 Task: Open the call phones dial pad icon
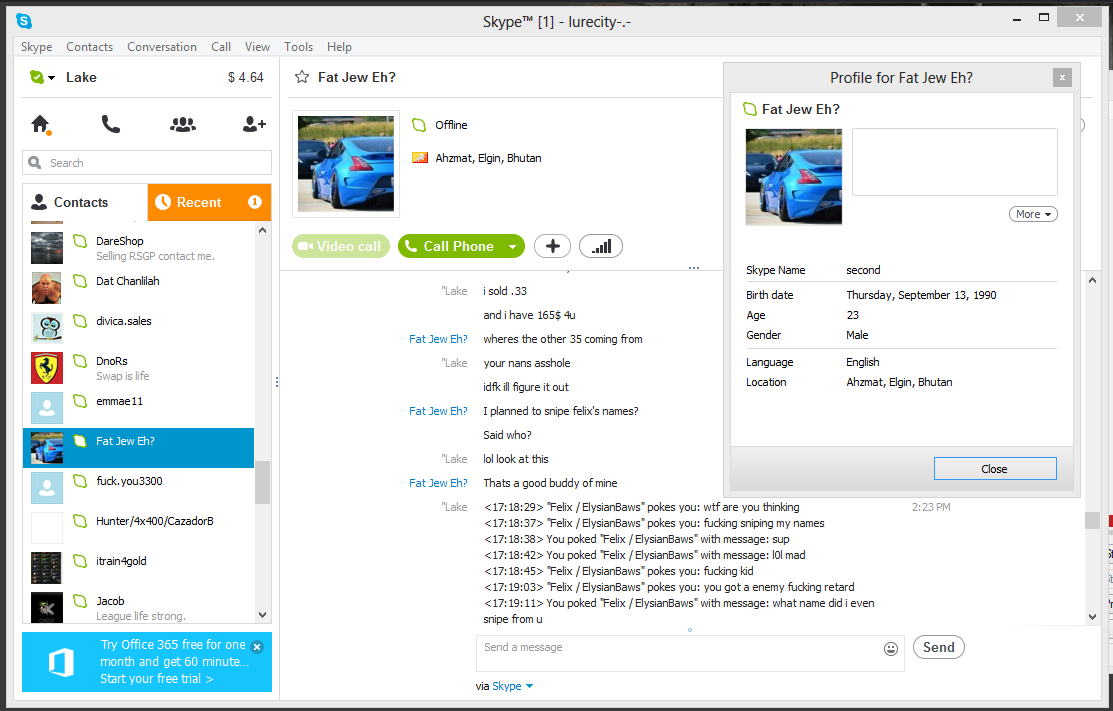pos(111,124)
